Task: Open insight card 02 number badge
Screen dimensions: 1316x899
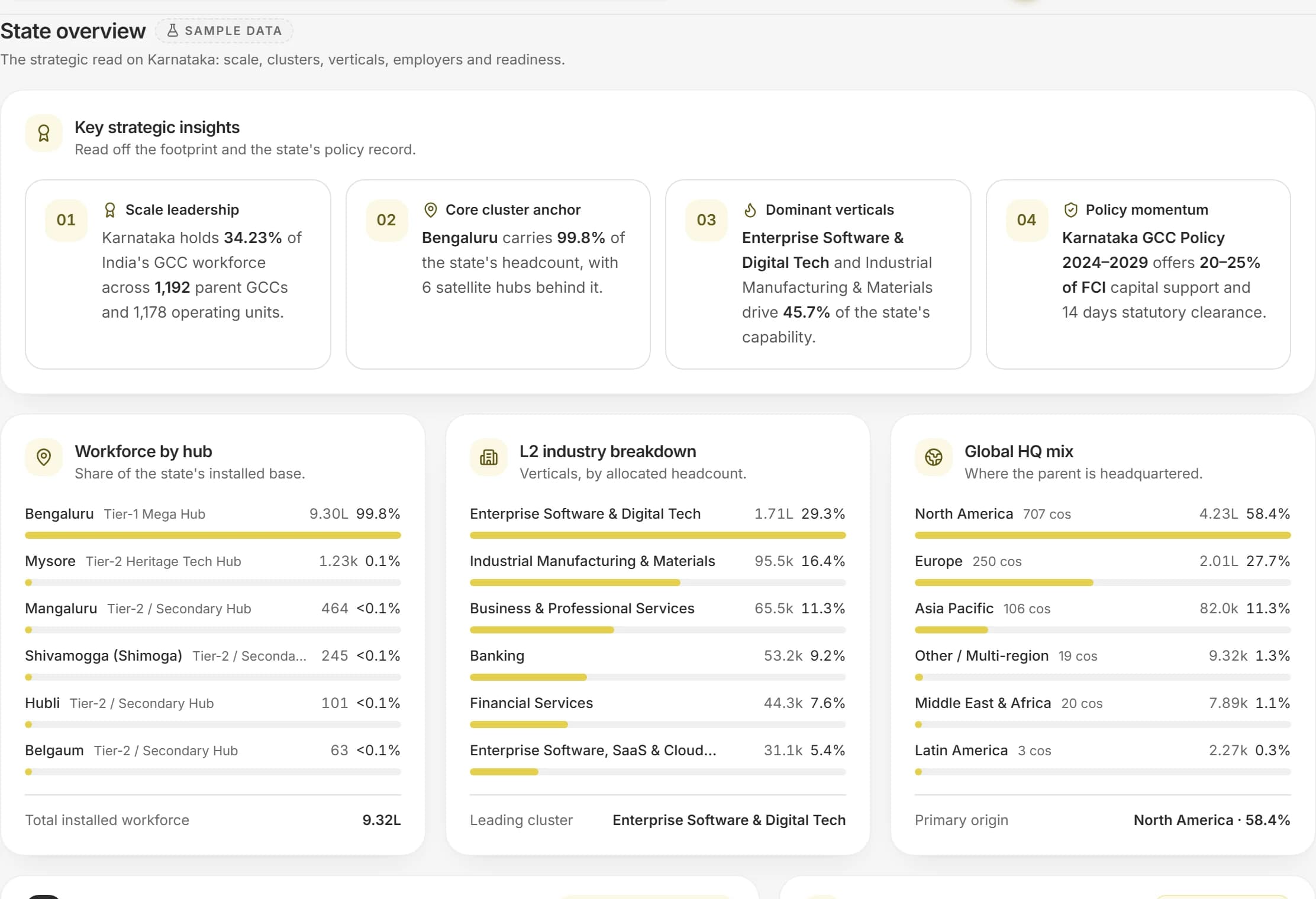Action: [x=386, y=220]
